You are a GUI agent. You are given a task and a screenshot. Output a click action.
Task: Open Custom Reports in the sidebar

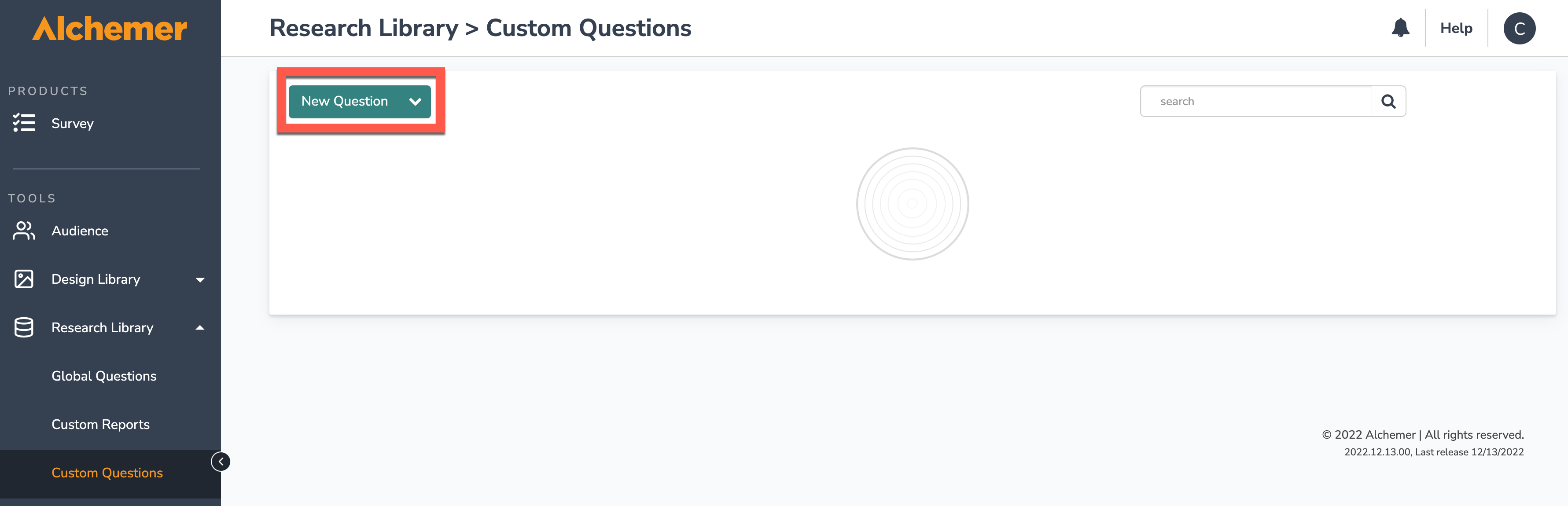pos(100,425)
